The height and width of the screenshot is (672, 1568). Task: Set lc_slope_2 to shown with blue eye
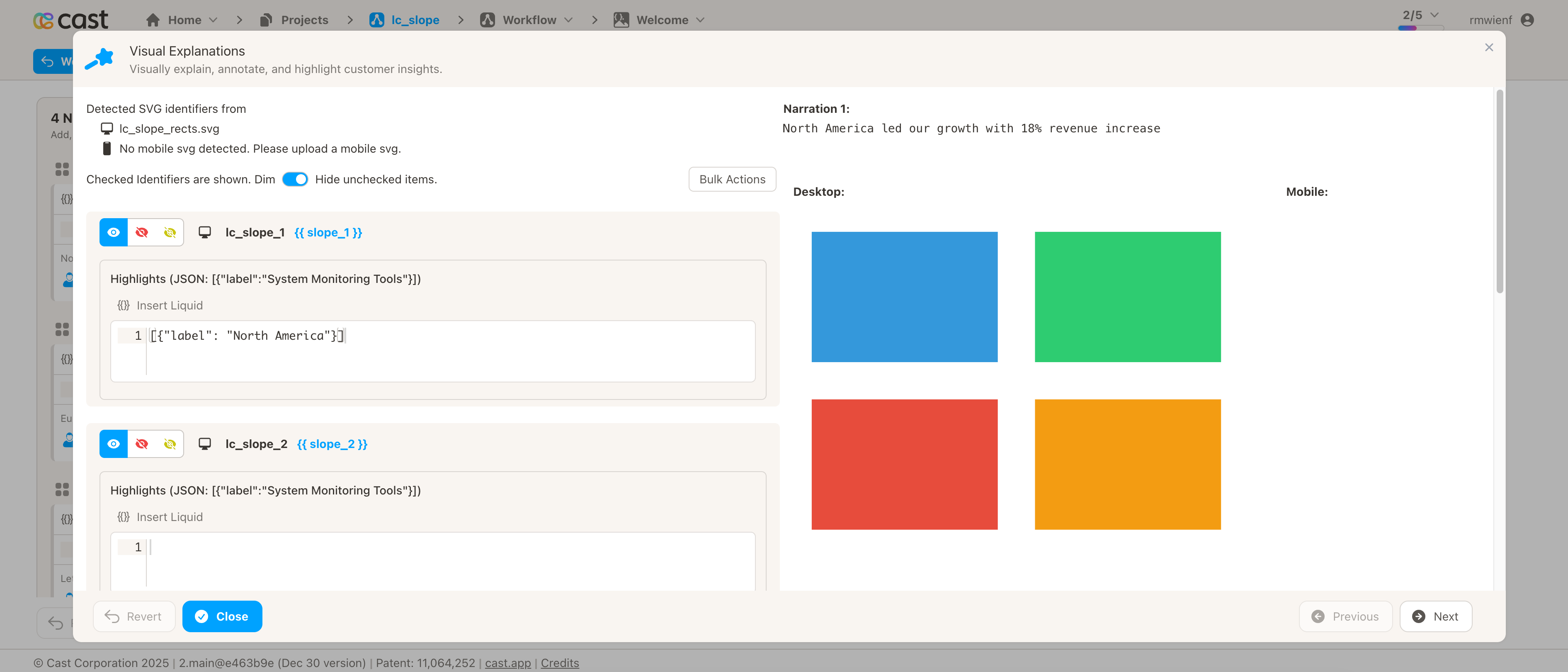click(114, 443)
